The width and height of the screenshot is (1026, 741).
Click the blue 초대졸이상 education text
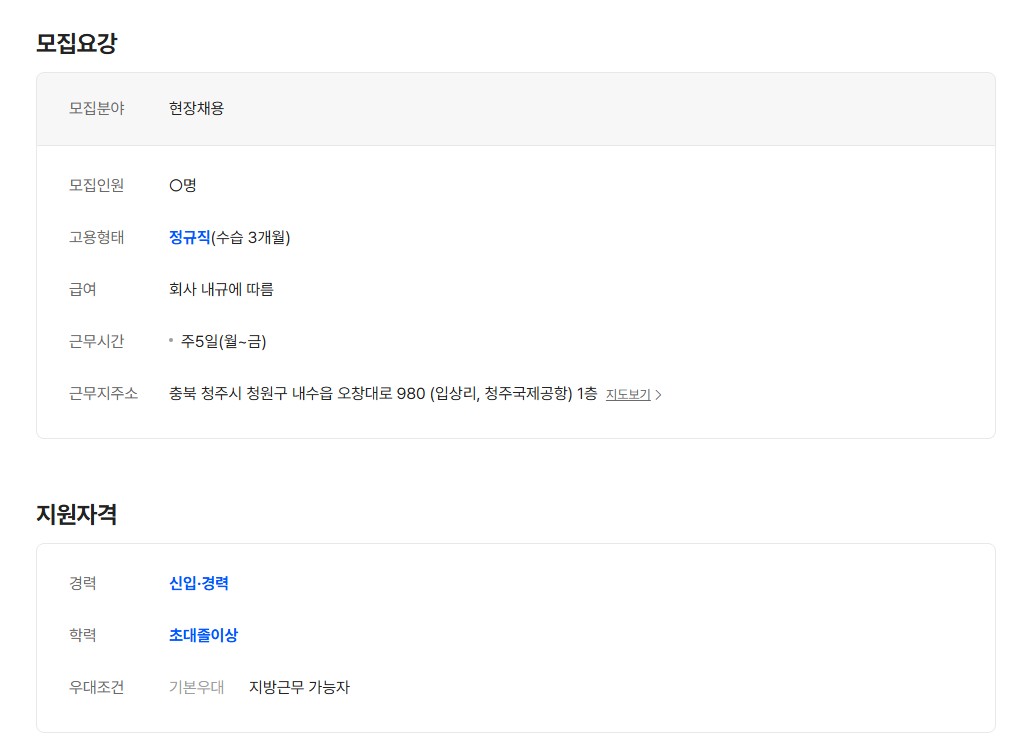coord(203,635)
